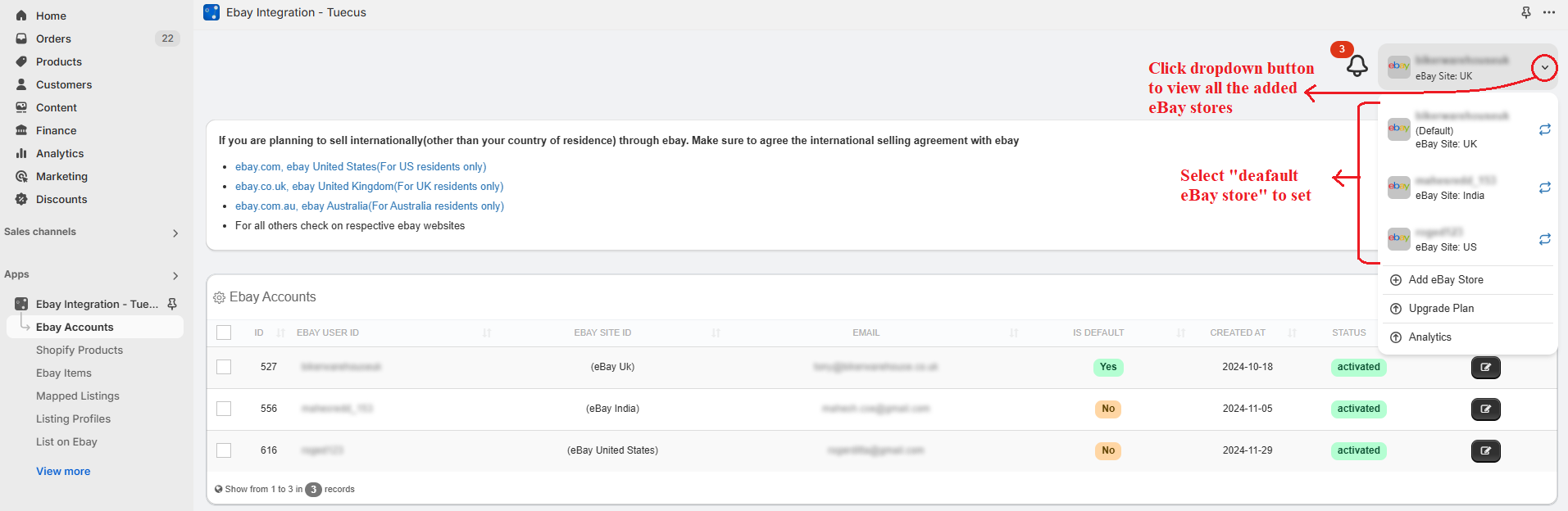Expand Apps section chevron

[175, 276]
